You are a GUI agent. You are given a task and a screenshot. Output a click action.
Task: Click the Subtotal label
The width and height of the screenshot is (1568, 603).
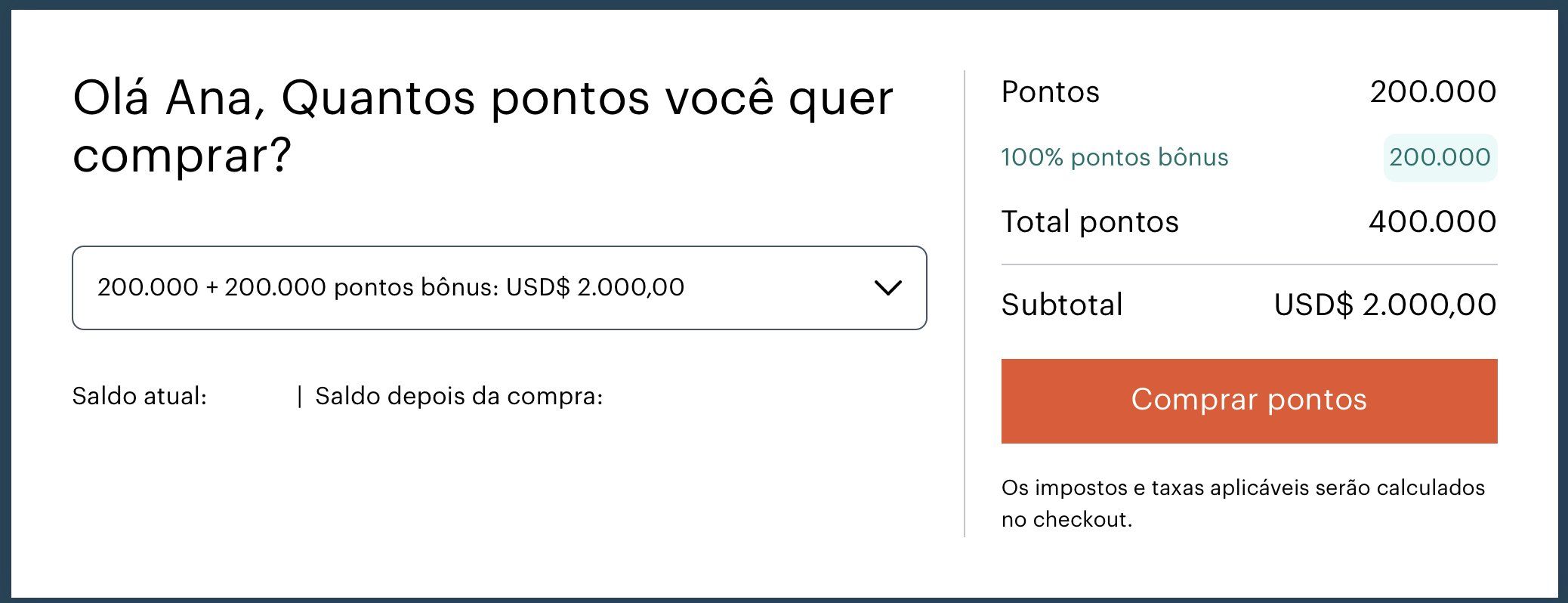pyautogui.click(x=1062, y=305)
